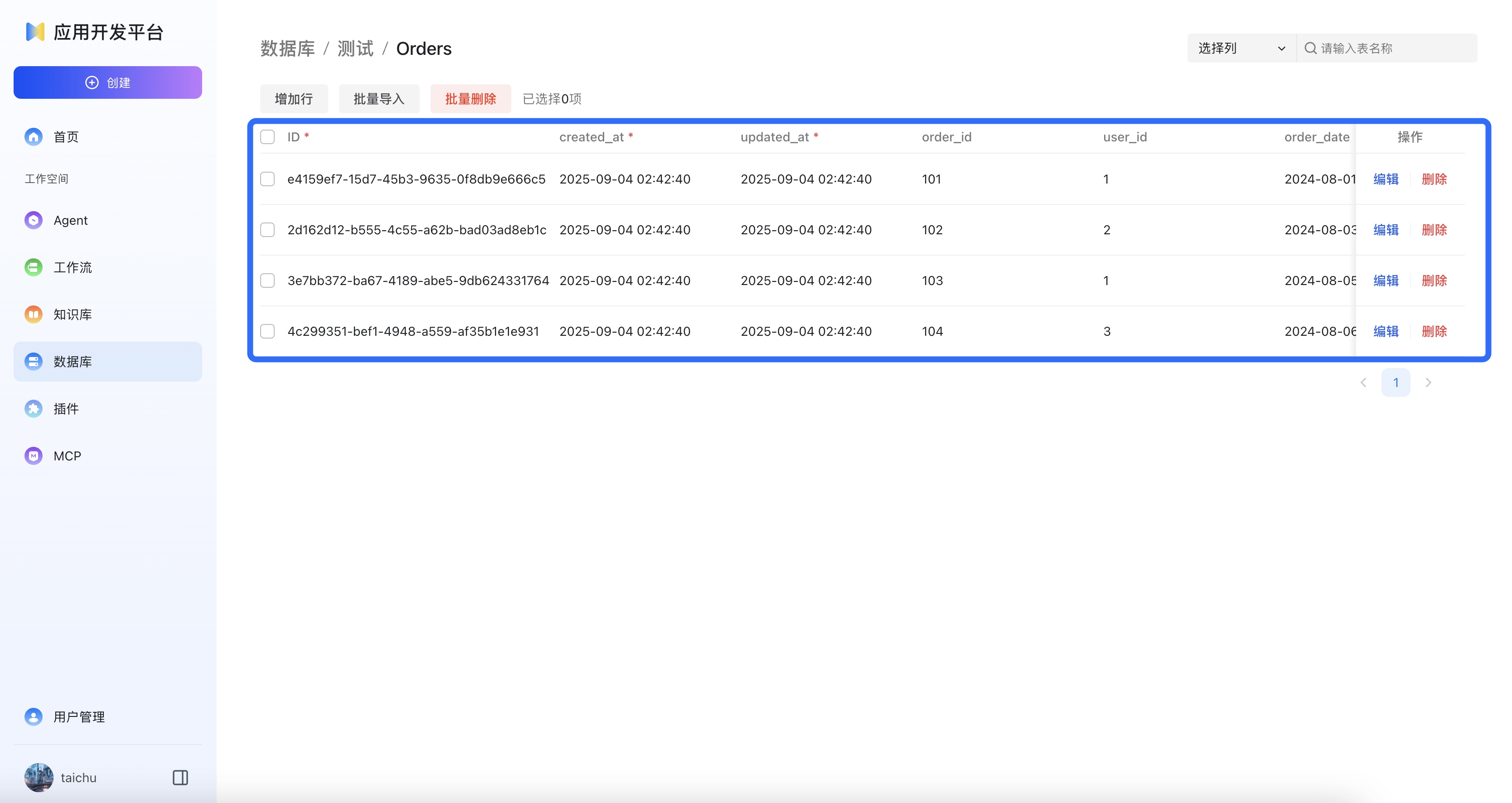Screen dimensions: 1512x803
Task: Open the 选择列 column dropdown
Action: (1241, 48)
